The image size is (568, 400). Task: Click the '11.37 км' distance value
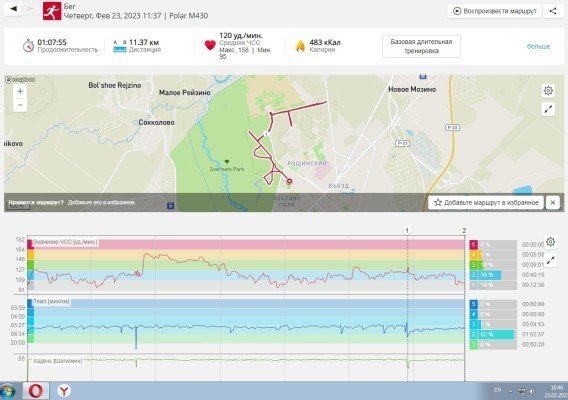144,42
